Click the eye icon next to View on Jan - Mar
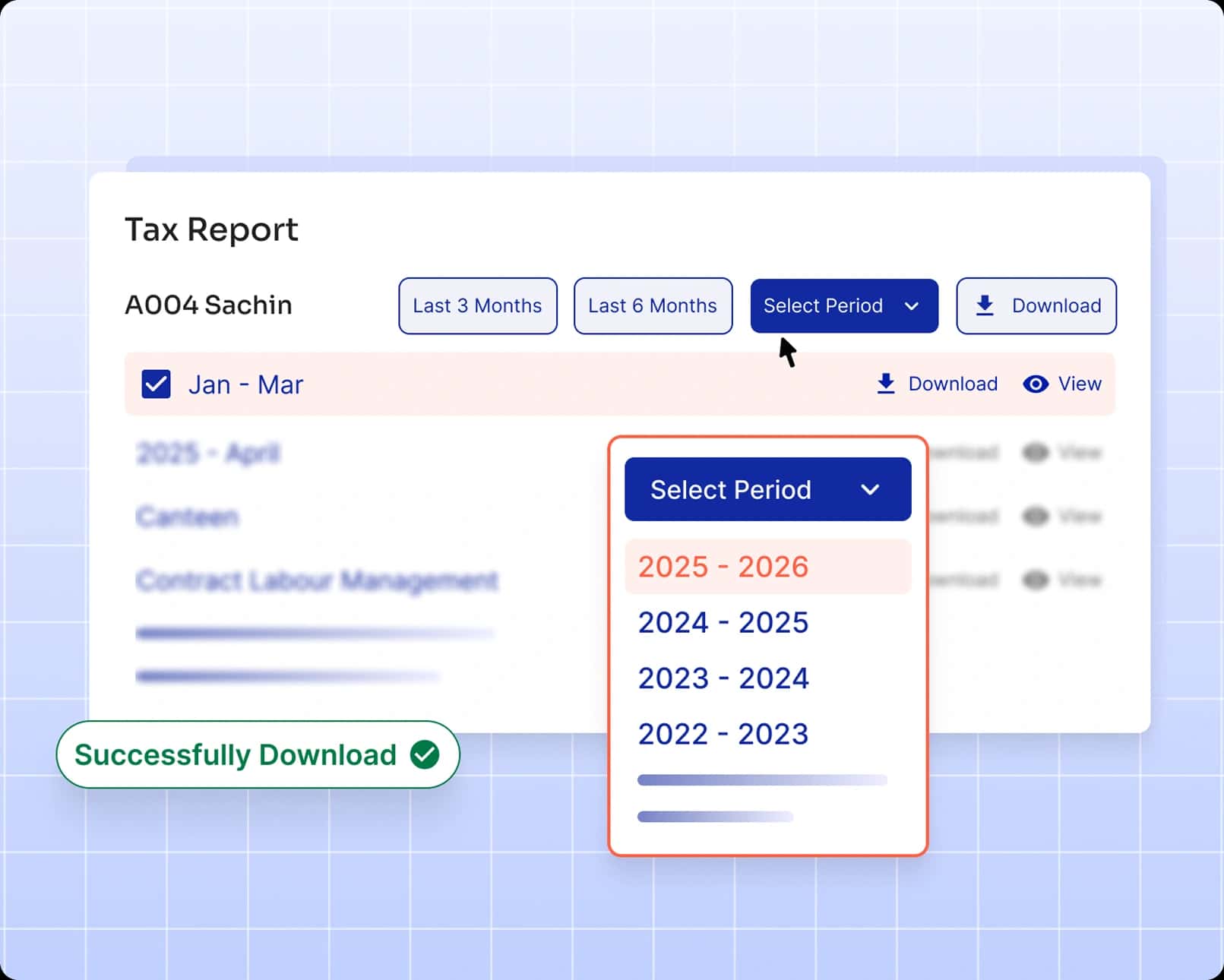The image size is (1224, 980). (1035, 384)
